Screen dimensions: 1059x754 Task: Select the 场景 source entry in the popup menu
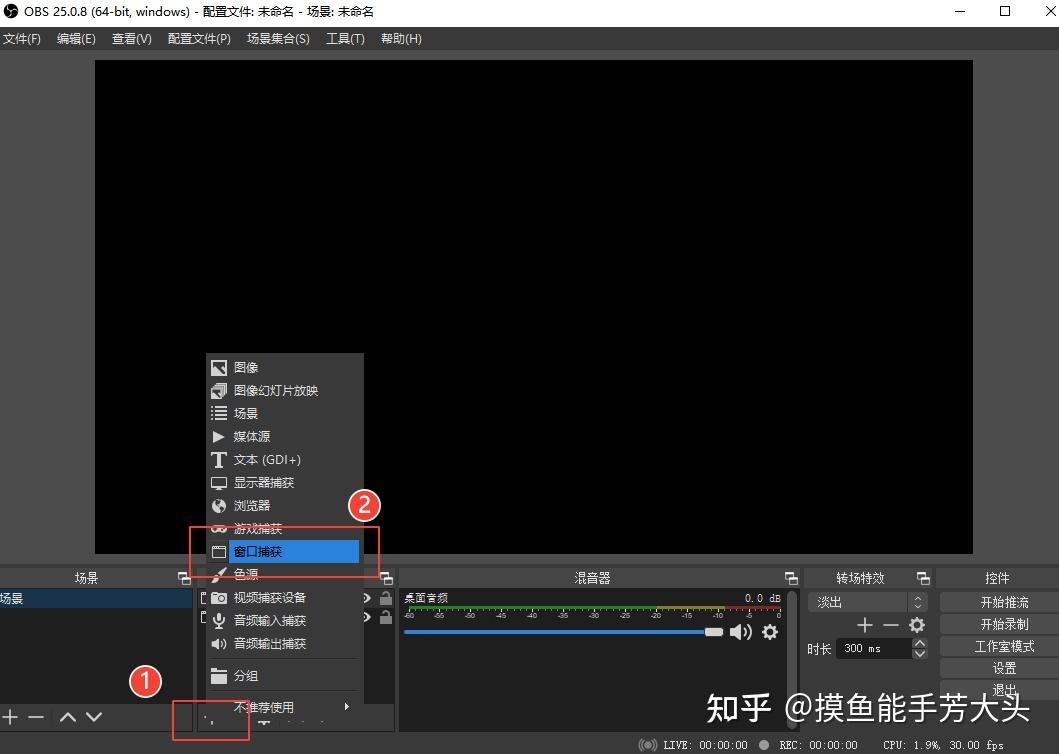tap(284, 413)
